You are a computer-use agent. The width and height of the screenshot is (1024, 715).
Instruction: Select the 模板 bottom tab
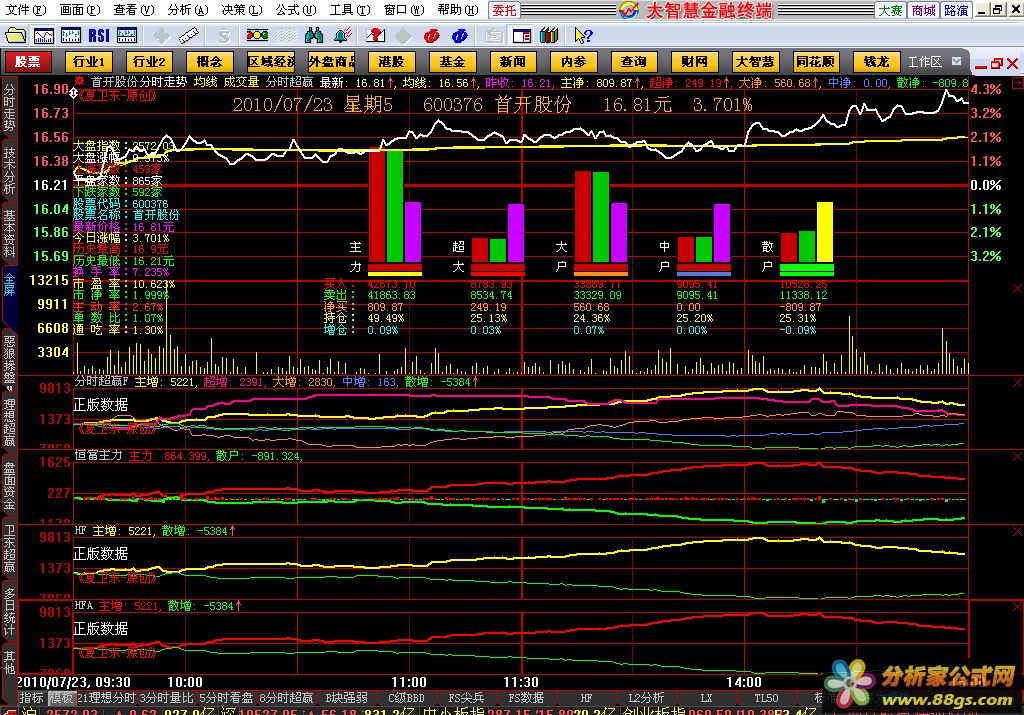pos(62,697)
